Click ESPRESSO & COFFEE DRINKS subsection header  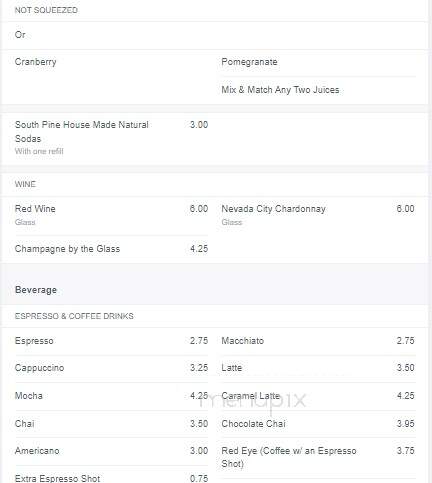74,316
